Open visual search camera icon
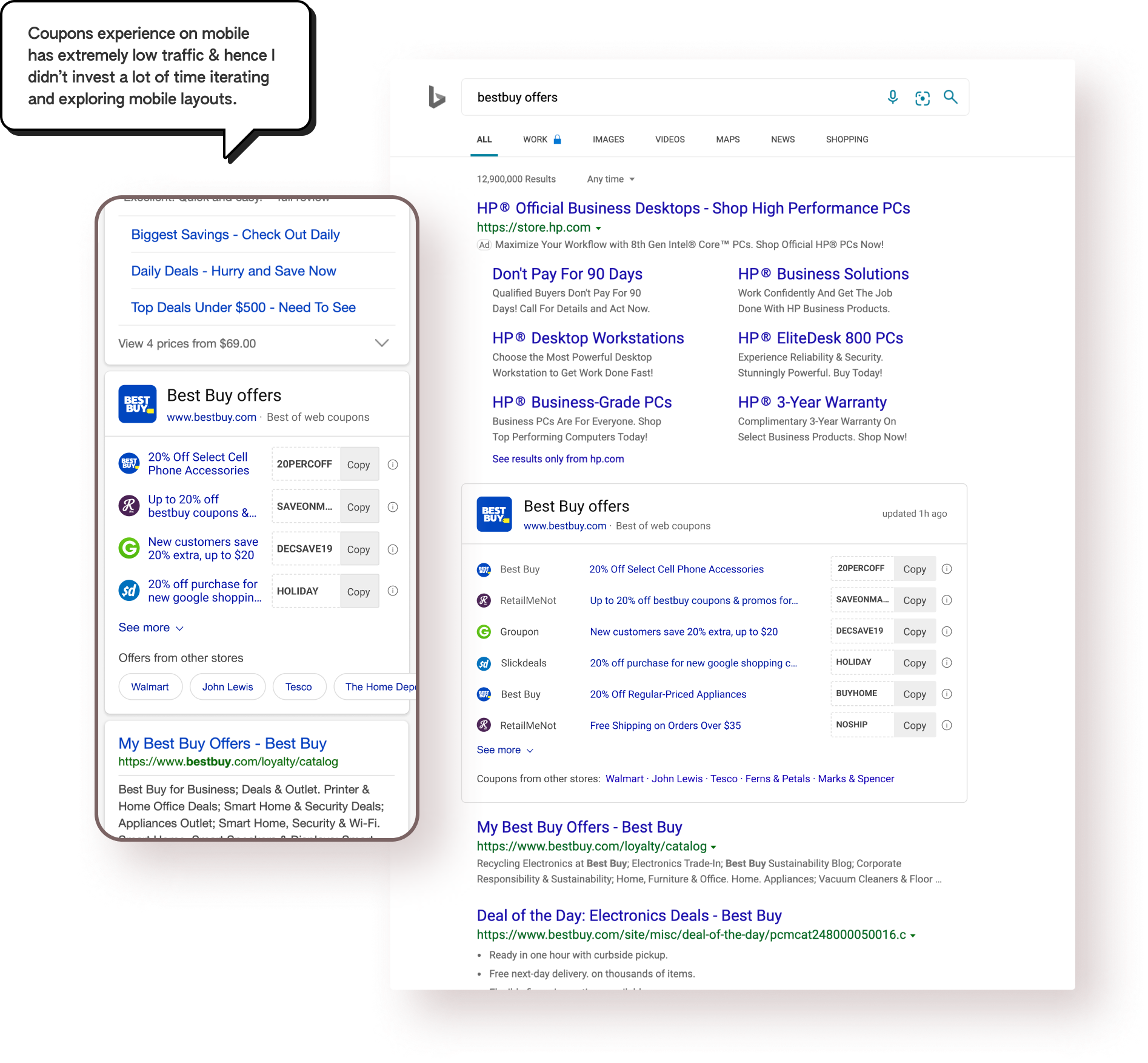The height and width of the screenshot is (1063, 1148). (922, 98)
